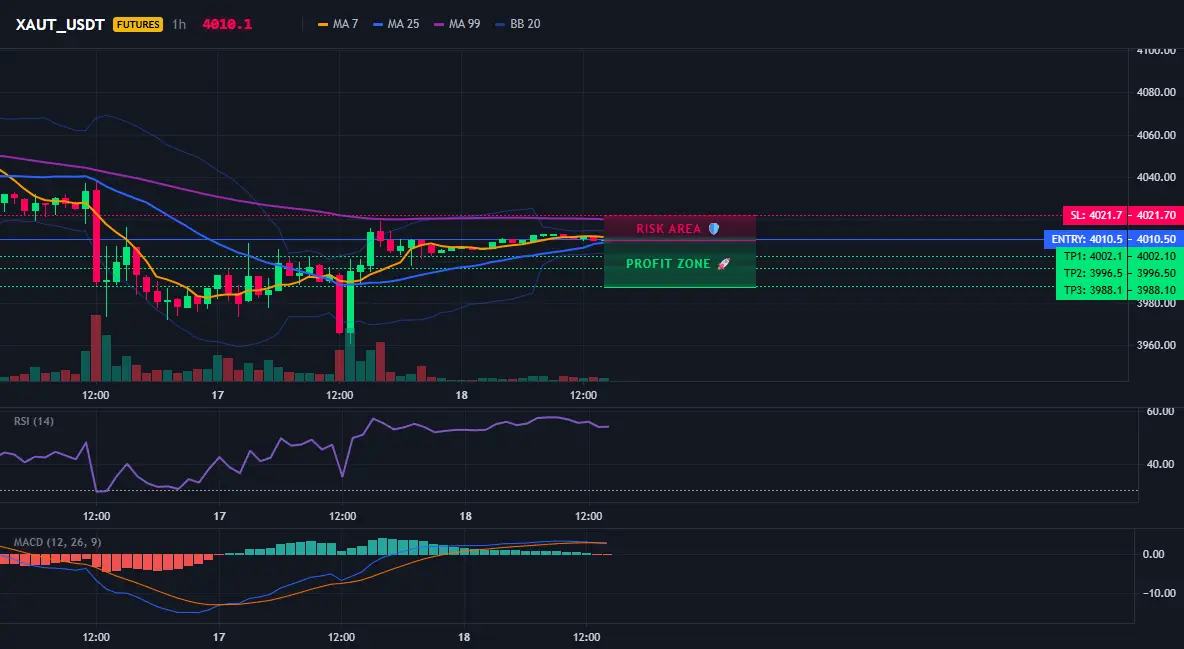Click the 4040.00 price axis label
This screenshot has width=1184, height=649.
pos(1156,177)
